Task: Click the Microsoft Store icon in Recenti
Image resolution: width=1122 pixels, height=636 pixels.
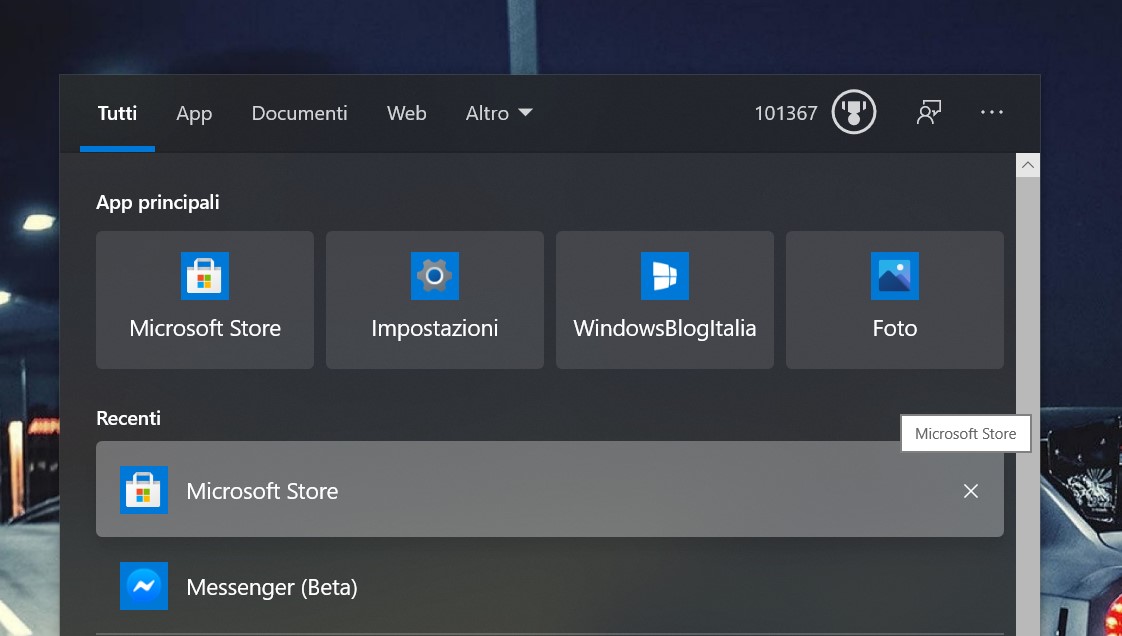Action: (x=144, y=490)
